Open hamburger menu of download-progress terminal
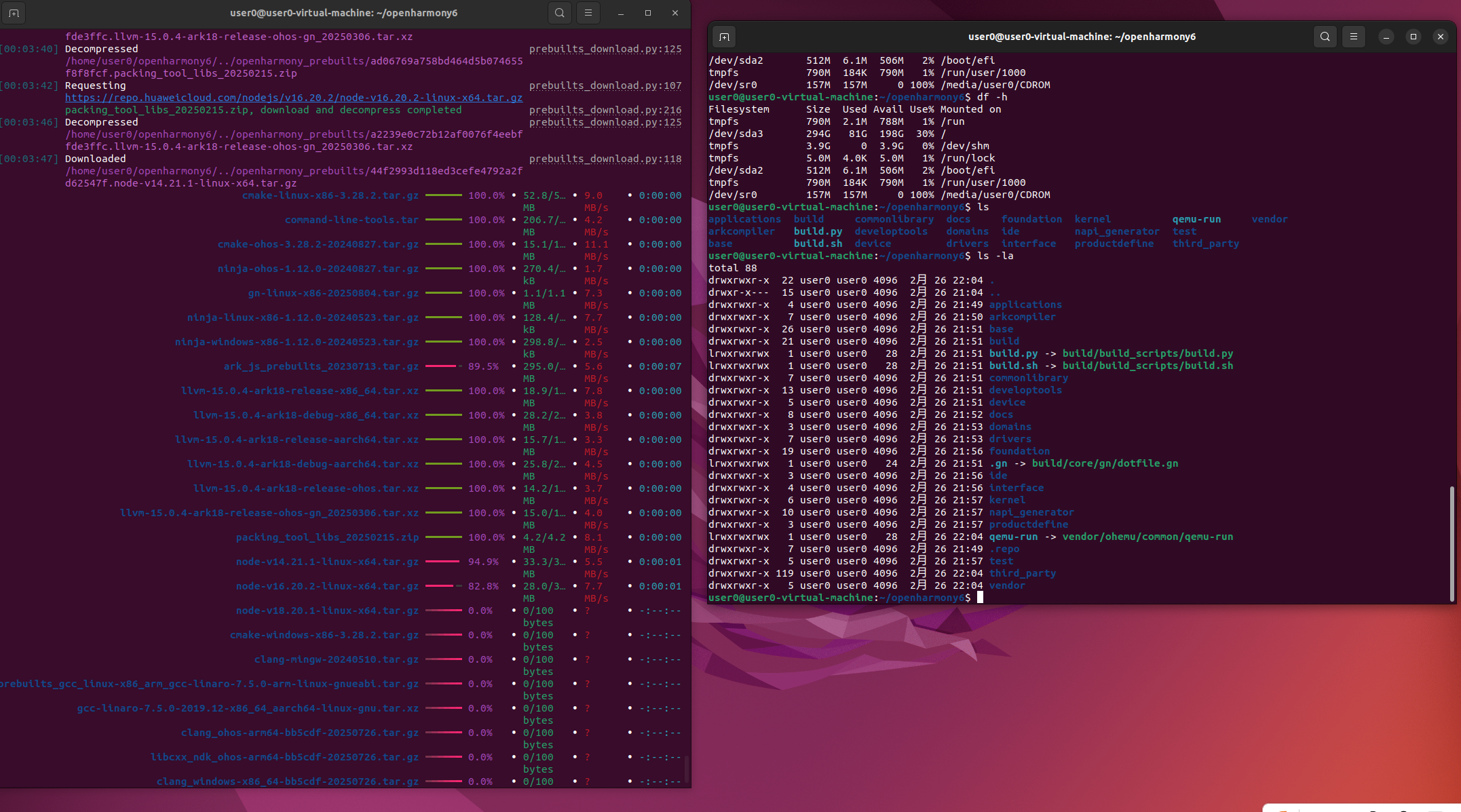This screenshot has height=812, width=1461. click(x=588, y=13)
